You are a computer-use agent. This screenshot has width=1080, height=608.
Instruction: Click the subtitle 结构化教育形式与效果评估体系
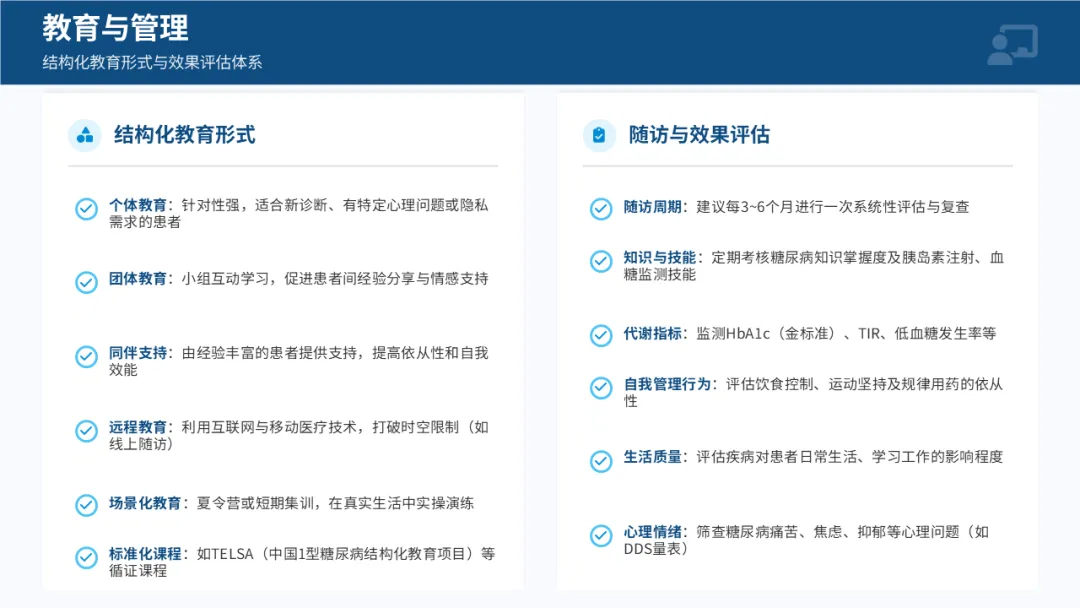[152, 63]
